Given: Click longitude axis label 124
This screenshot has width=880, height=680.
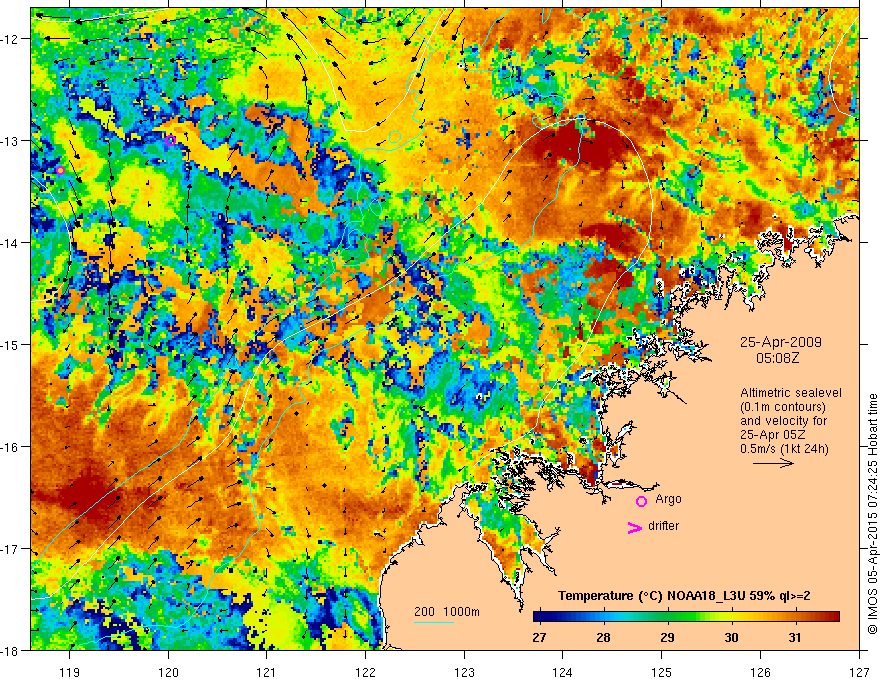Looking at the screenshot, I should [563, 672].
